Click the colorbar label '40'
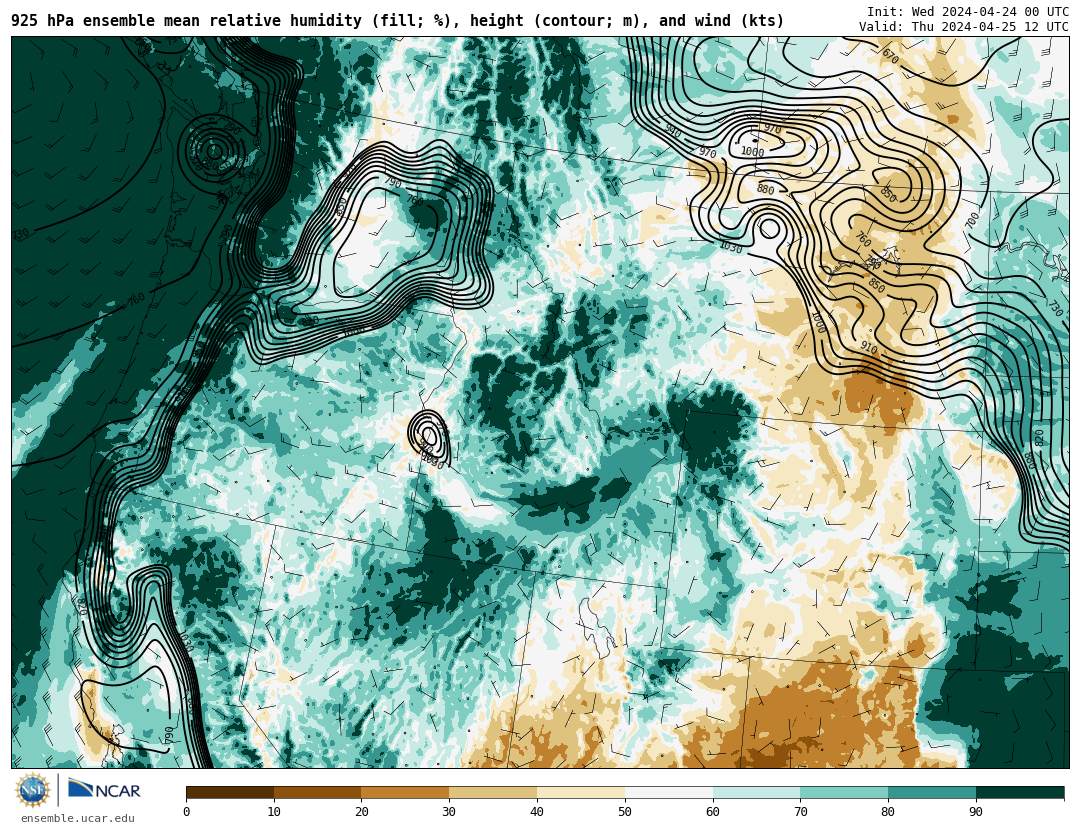 537,812
